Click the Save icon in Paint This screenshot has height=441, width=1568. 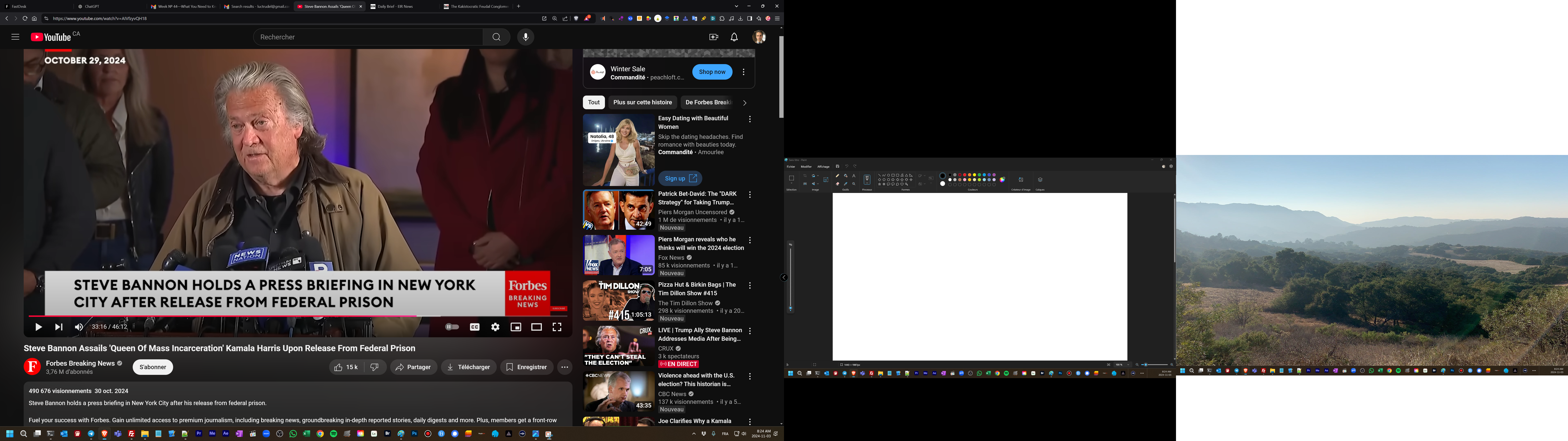[837, 166]
